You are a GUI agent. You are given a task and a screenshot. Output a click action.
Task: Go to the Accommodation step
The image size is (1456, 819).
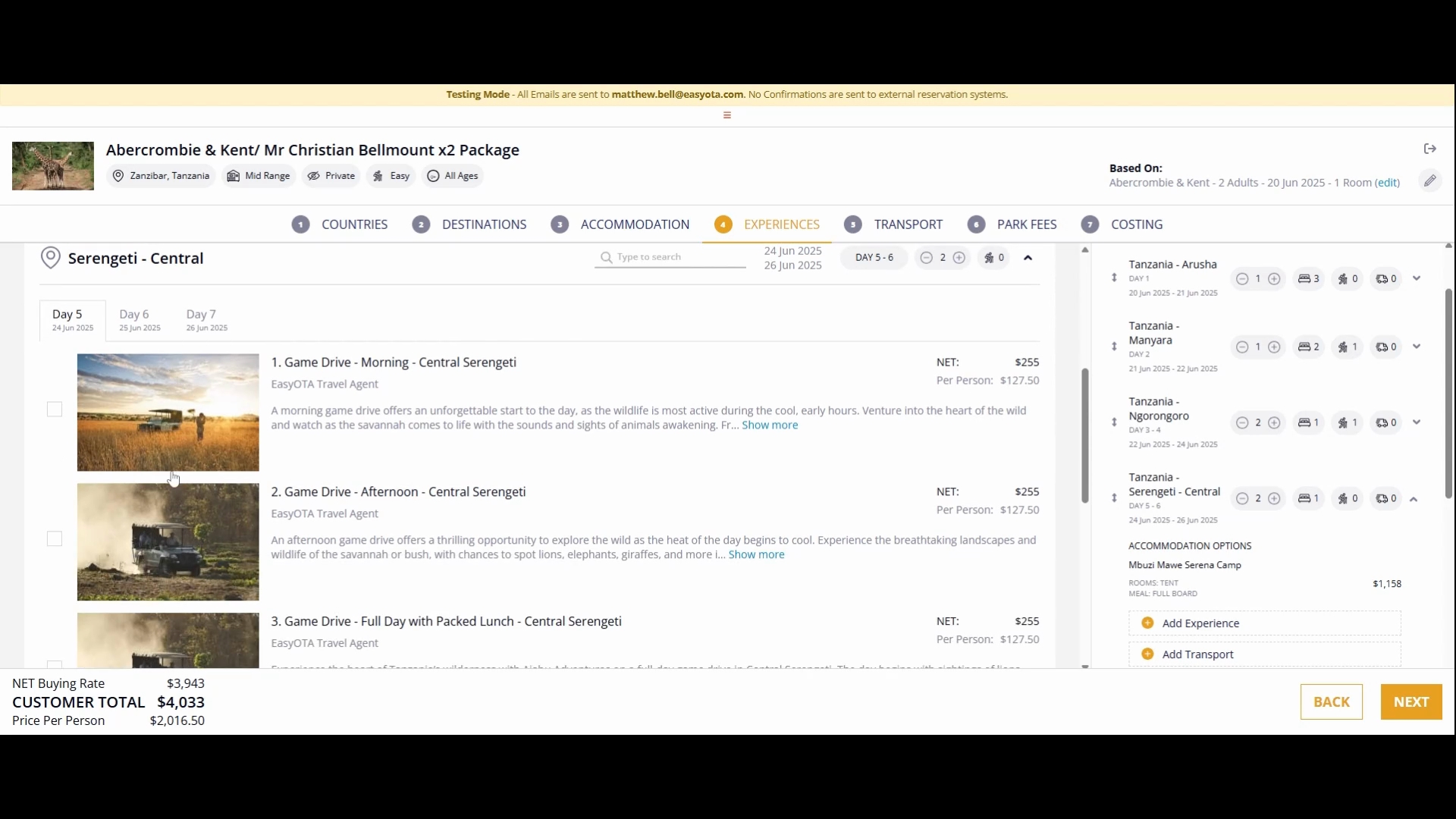coord(620,224)
